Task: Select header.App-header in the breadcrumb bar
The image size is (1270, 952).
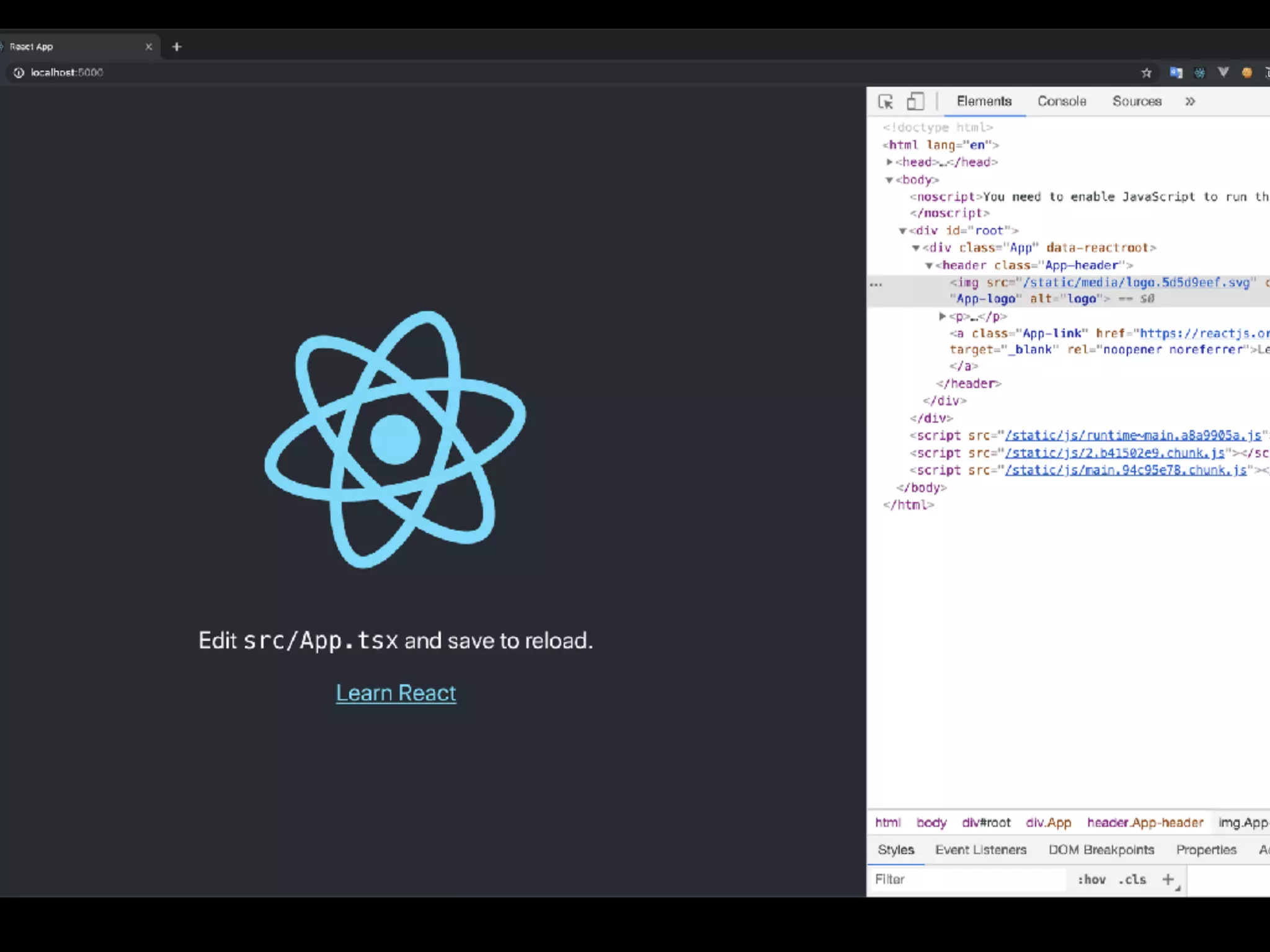Action: click(1145, 822)
